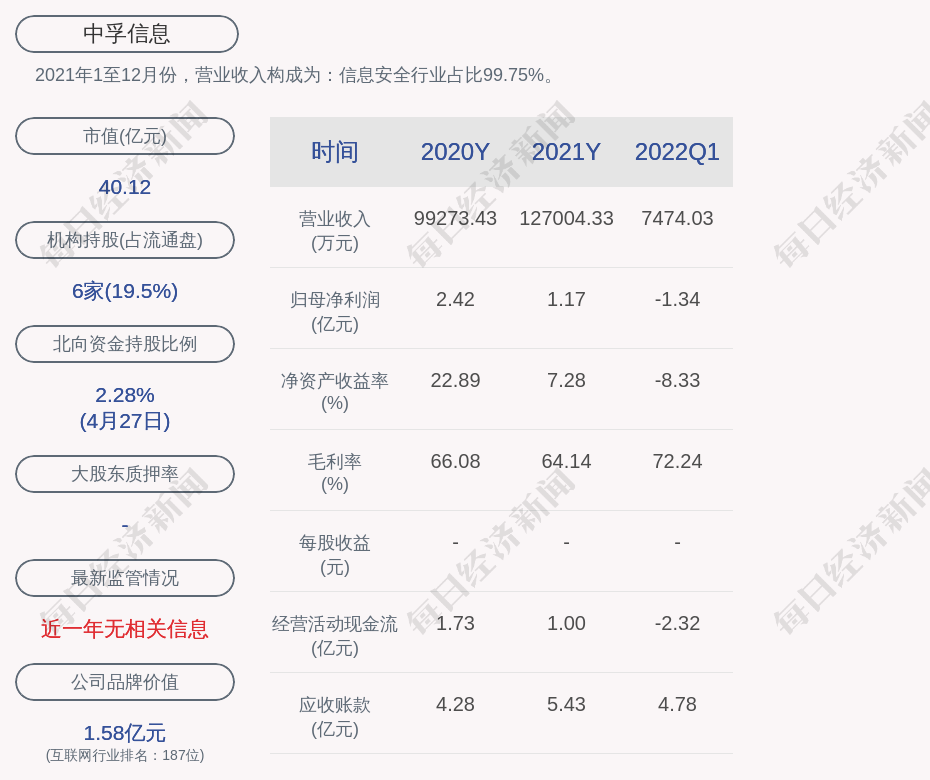This screenshot has height=780, width=930.
Task: Click the 中孚信息 company name pill
Action: (126, 34)
